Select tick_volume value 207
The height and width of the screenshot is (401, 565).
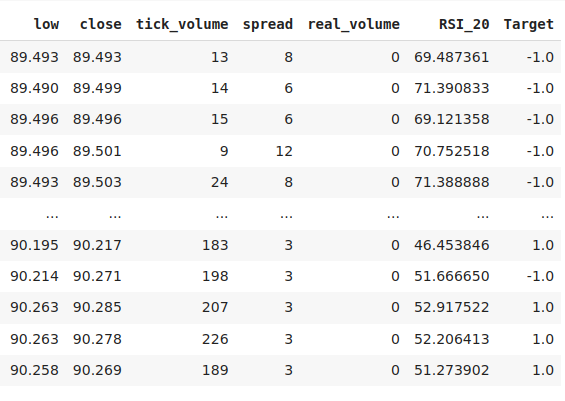(215, 307)
